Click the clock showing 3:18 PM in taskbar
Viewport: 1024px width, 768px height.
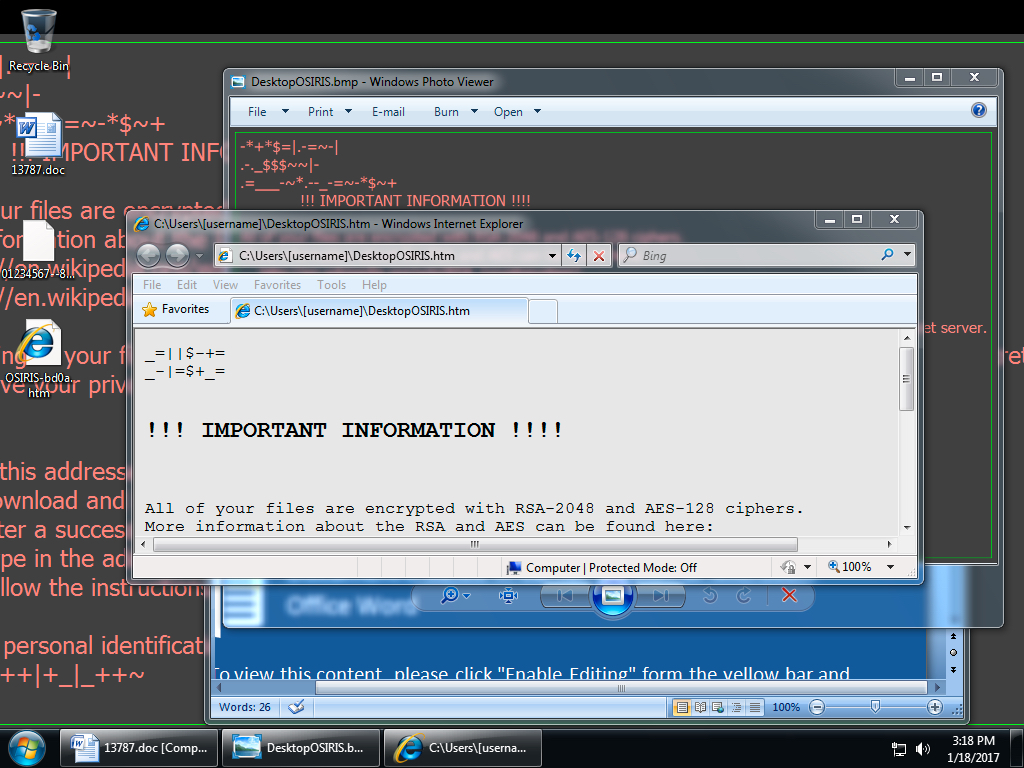point(973,749)
